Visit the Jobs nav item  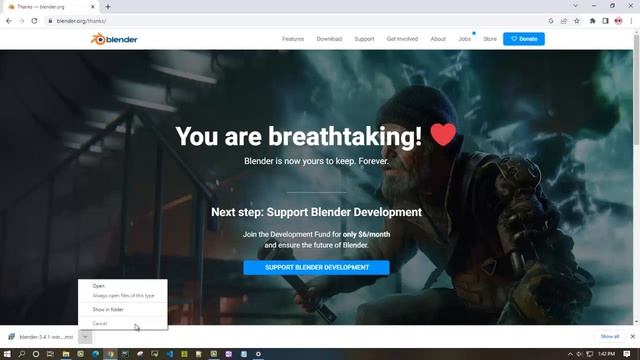pyautogui.click(x=464, y=39)
